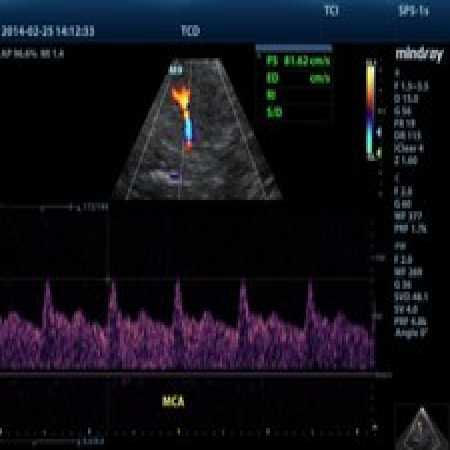This screenshot has height=450, width=450.
Task: Select the TCD exam mode label
Action: point(190,31)
